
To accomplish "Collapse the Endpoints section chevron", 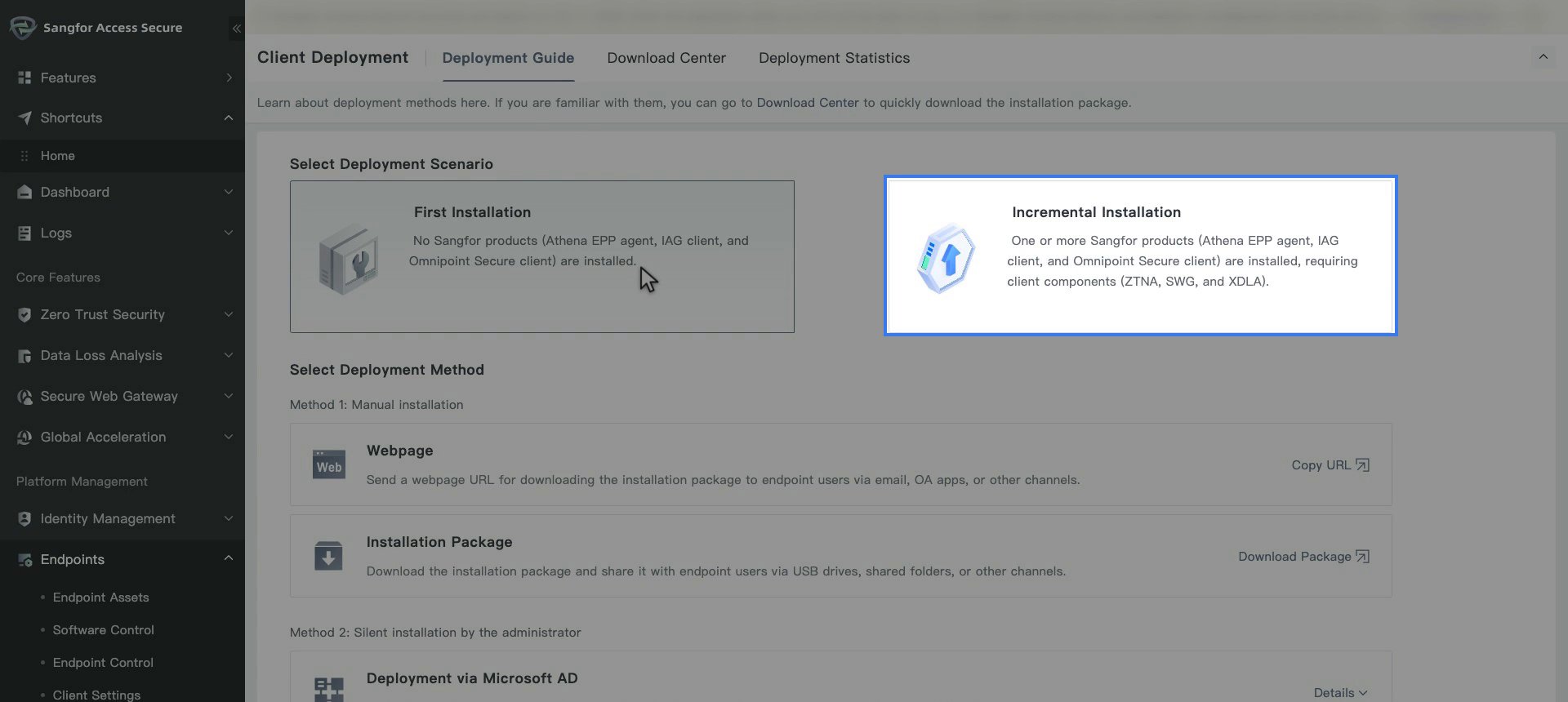I will [229, 558].
